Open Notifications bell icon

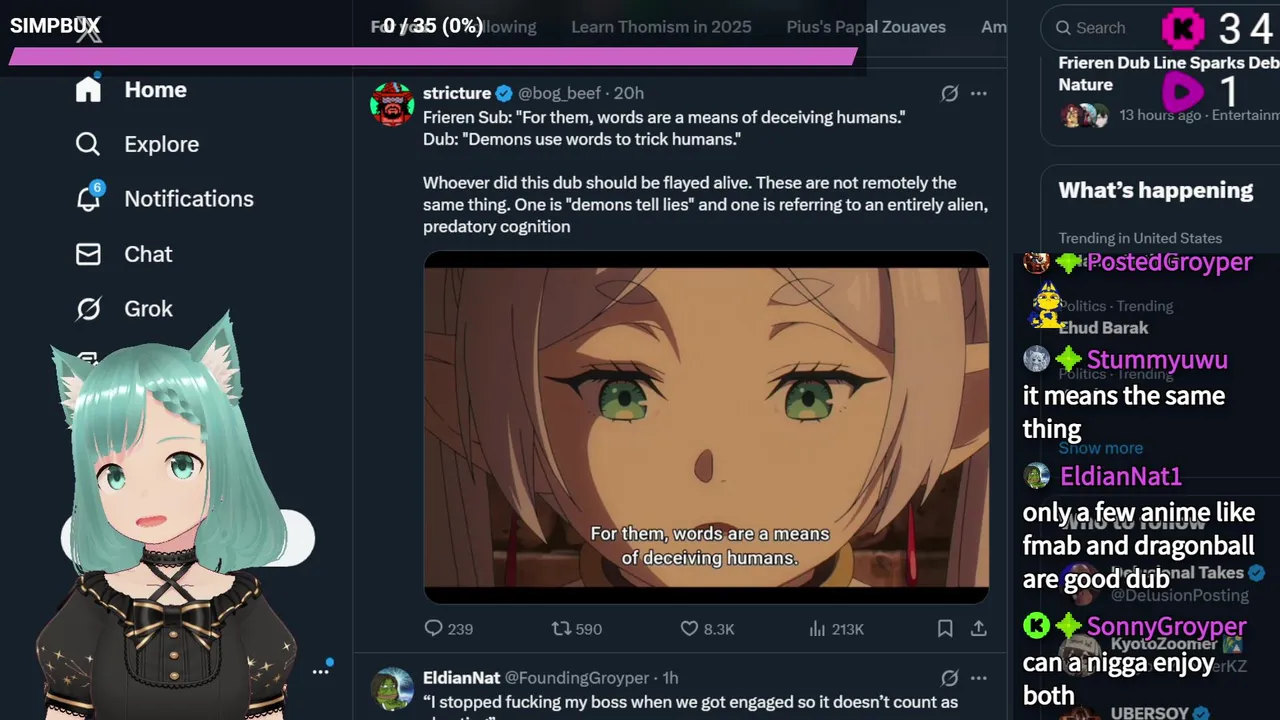[88, 198]
